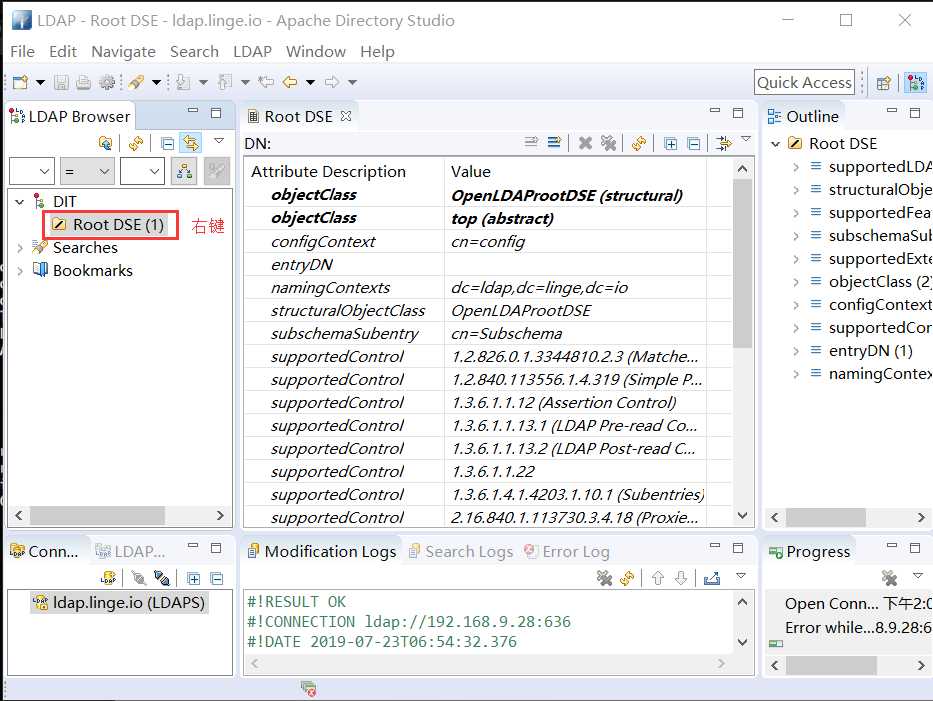Click the Save icon in main toolbar
Screen dimensions: 933x701
[61, 82]
